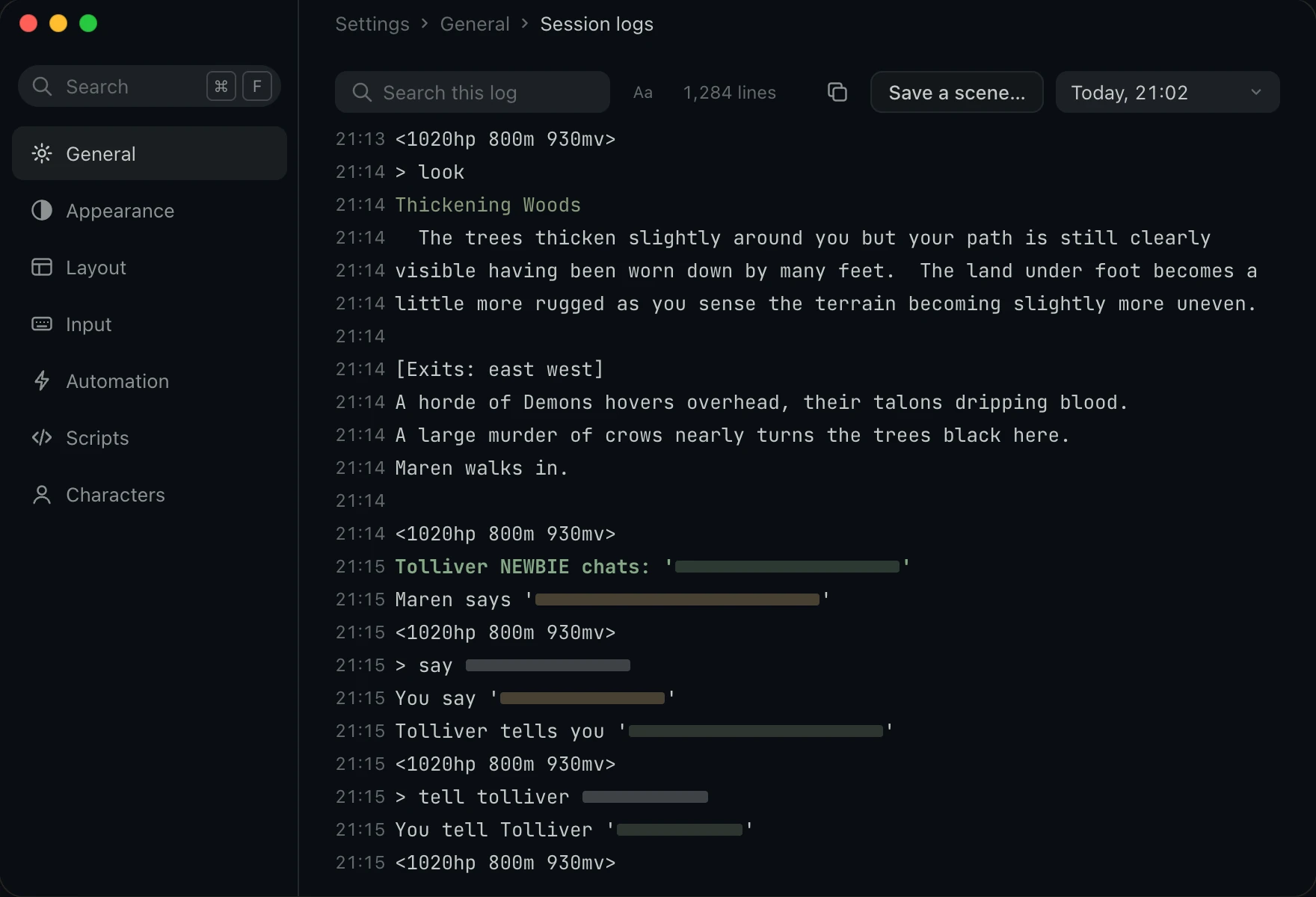Click the session dropdown chevron arrow
Screen dimensions: 1316x897
[x=1256, y=92]
